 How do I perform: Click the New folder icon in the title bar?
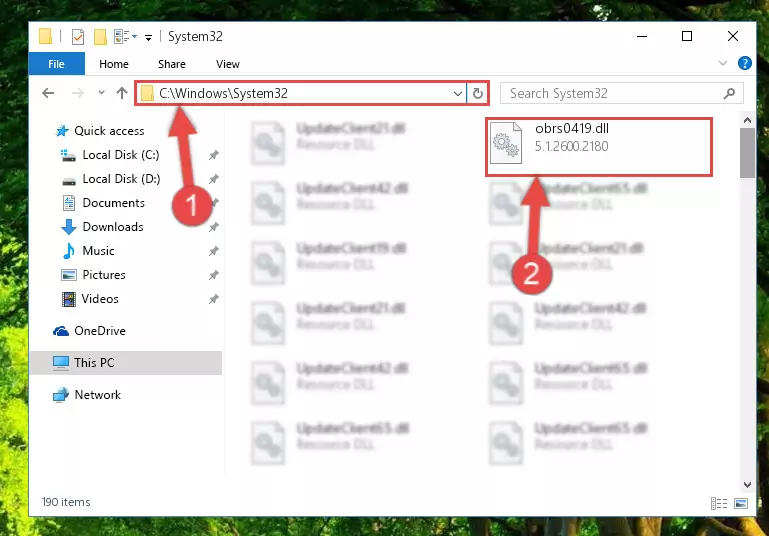coord(100,37)
